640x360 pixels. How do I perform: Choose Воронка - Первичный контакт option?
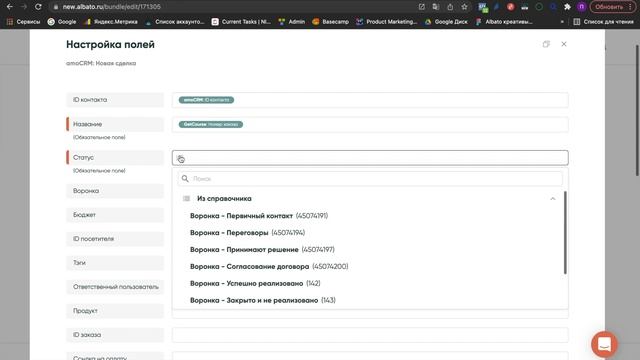tap(259, 216)
